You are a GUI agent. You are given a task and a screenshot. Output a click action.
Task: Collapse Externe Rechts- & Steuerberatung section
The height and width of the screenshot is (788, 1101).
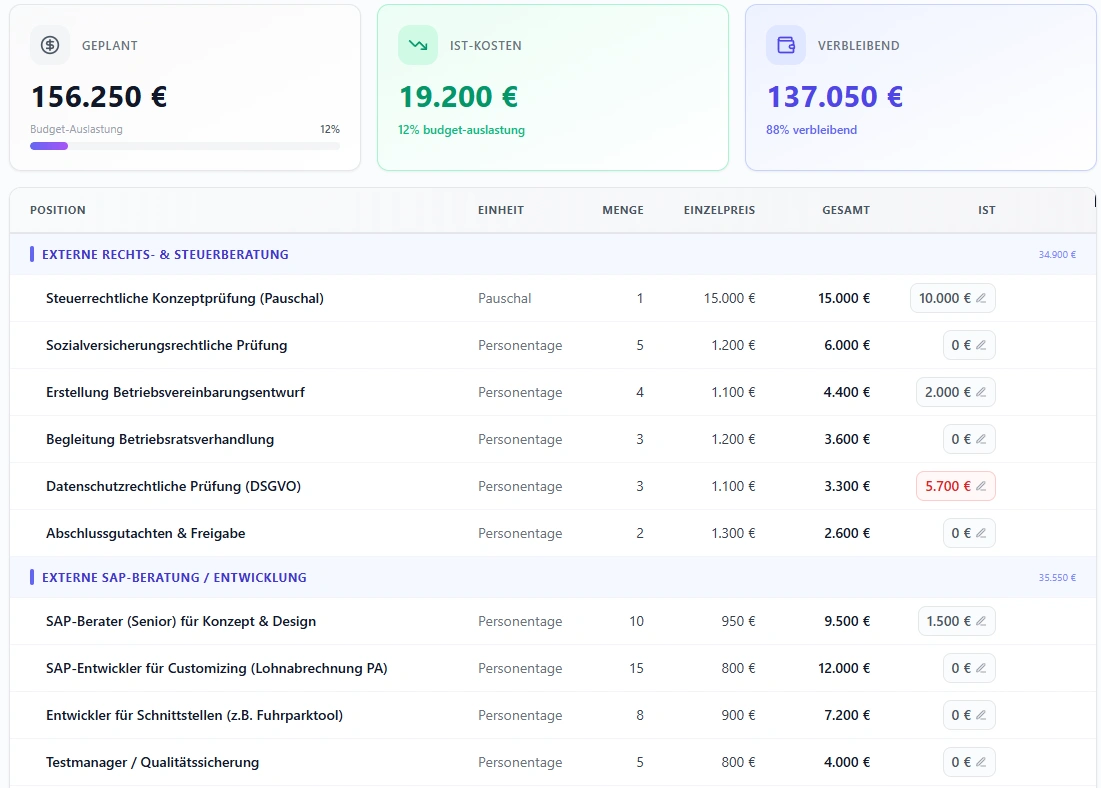(165, 255)
